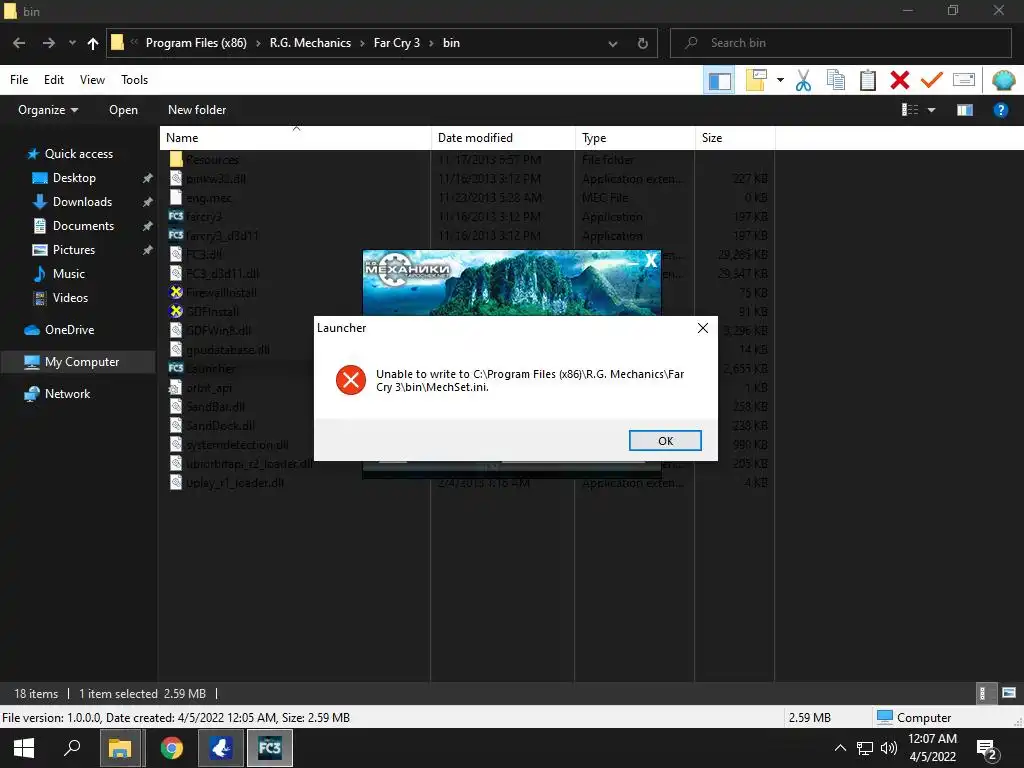
Task: Go forward in folder history
Action: pos(48,43)
